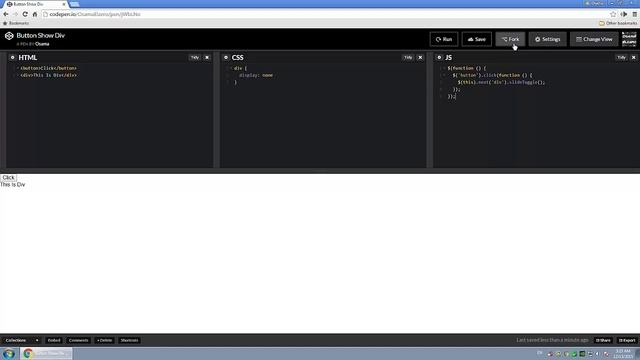Open the Other bookmarks folder
The image size is (640, 360).
(x=618, y=23)
